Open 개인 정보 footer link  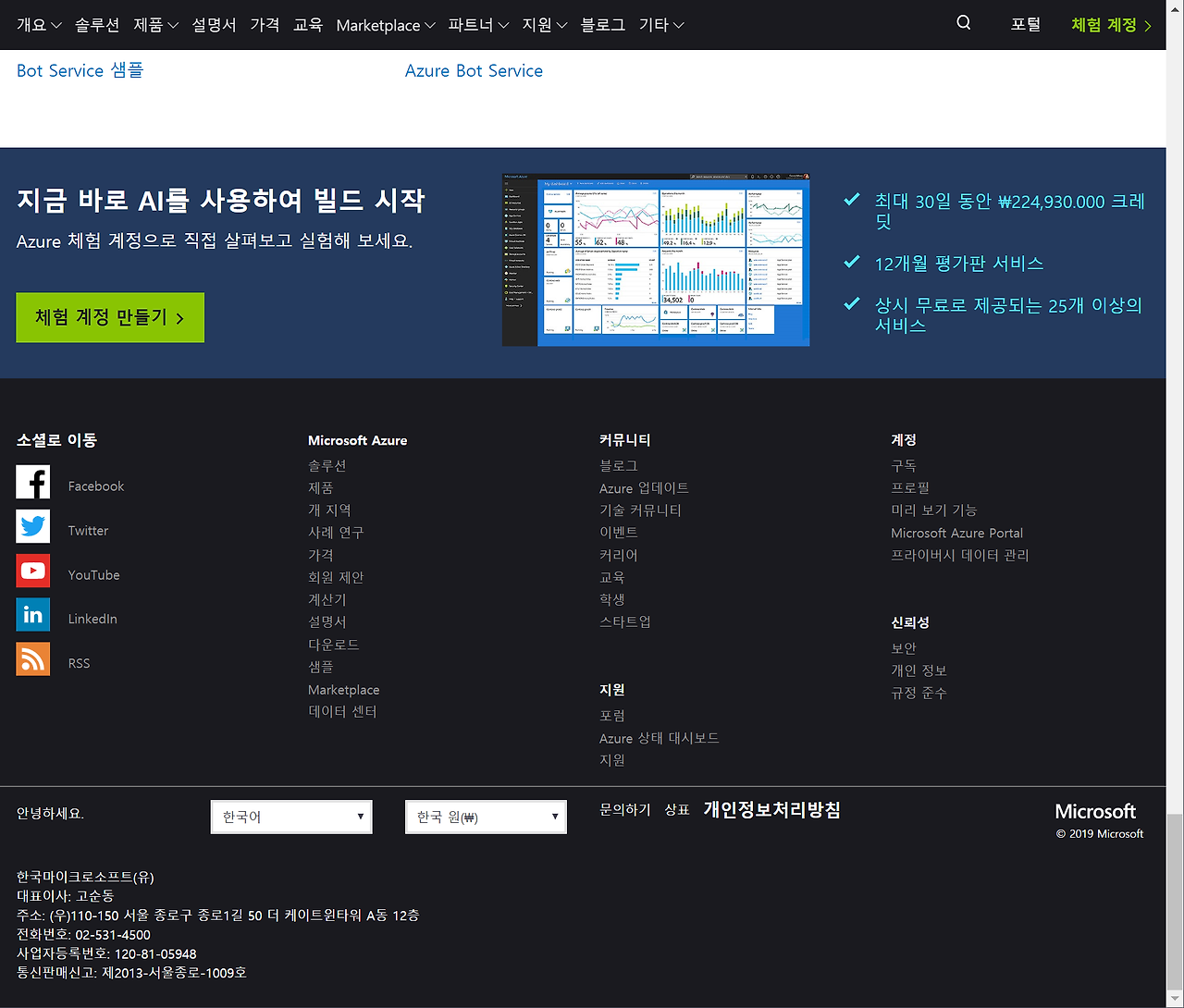(x=919, y=670)
